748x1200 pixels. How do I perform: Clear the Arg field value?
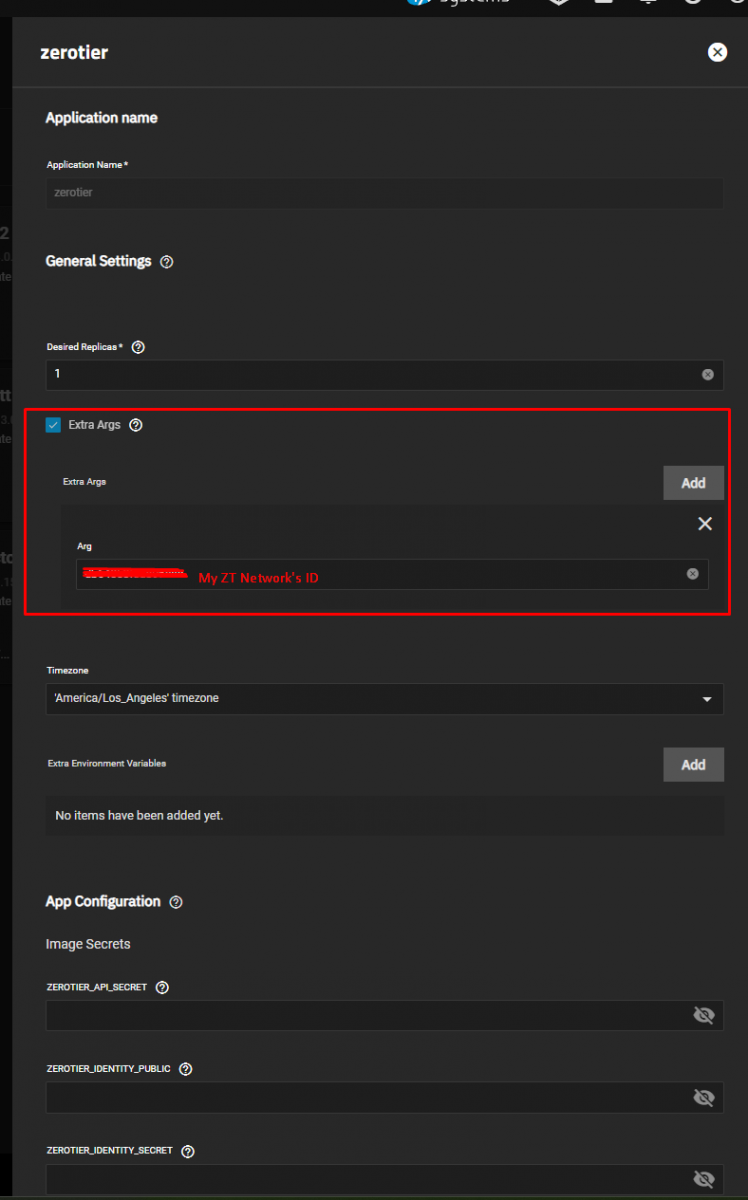pyautogui.click(x=692, y=574)
